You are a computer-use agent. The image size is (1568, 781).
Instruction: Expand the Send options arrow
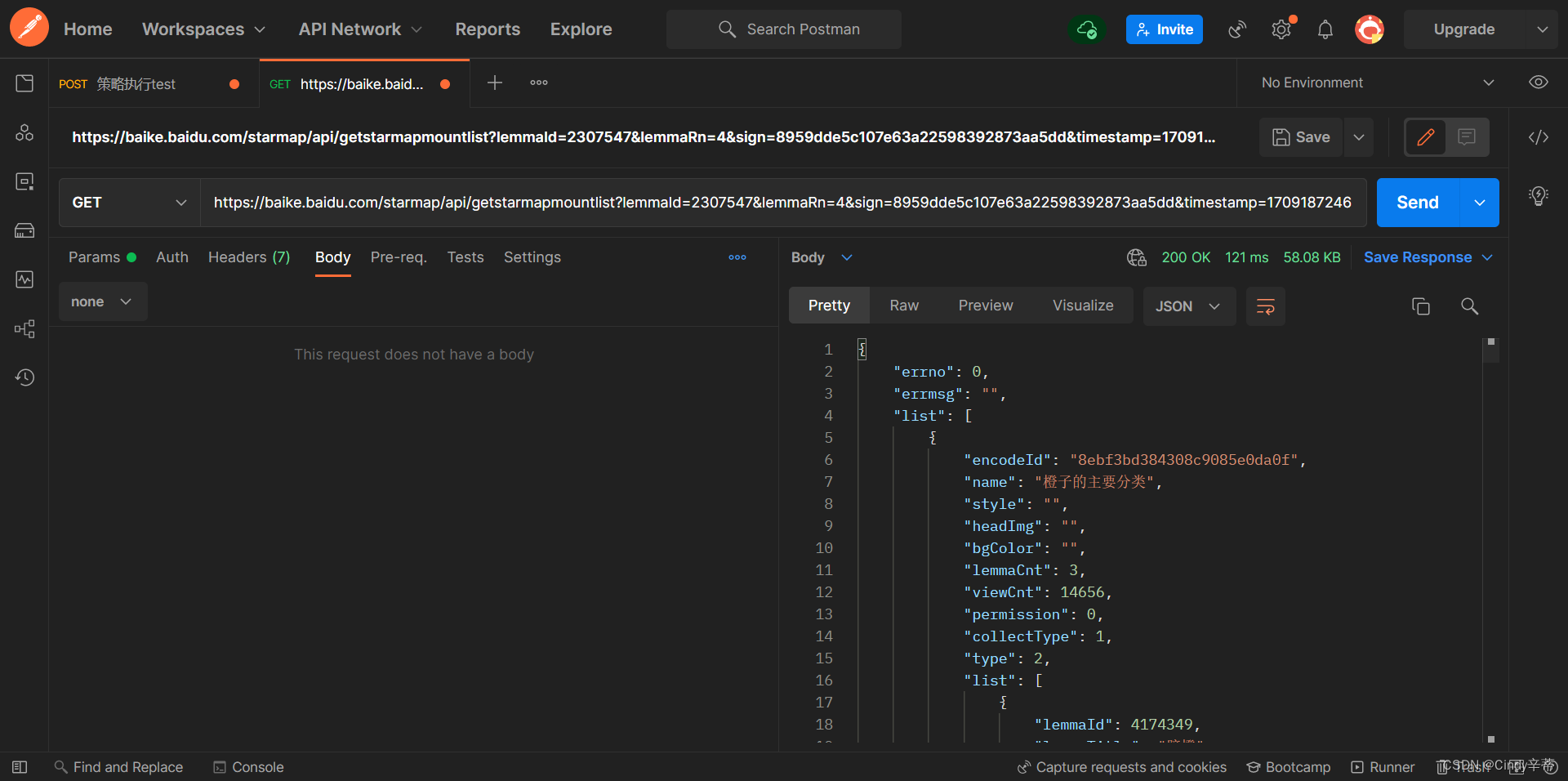pos(1480,203)
